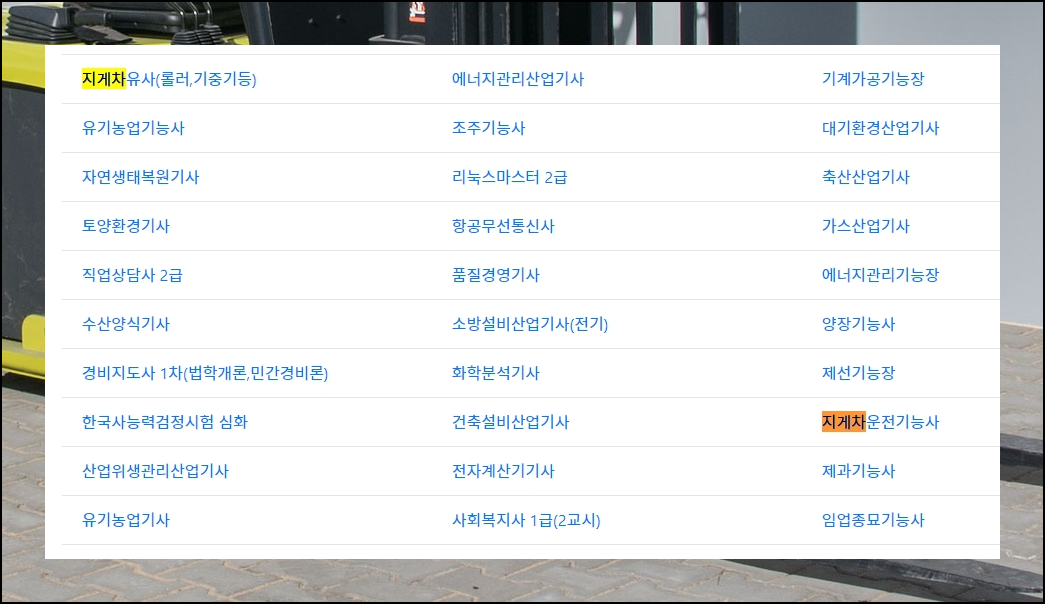Go to 사회복지사 1급(2교시)
Image resolution: width=1045 pixels, height=604 pixels.
click(526, 520)
